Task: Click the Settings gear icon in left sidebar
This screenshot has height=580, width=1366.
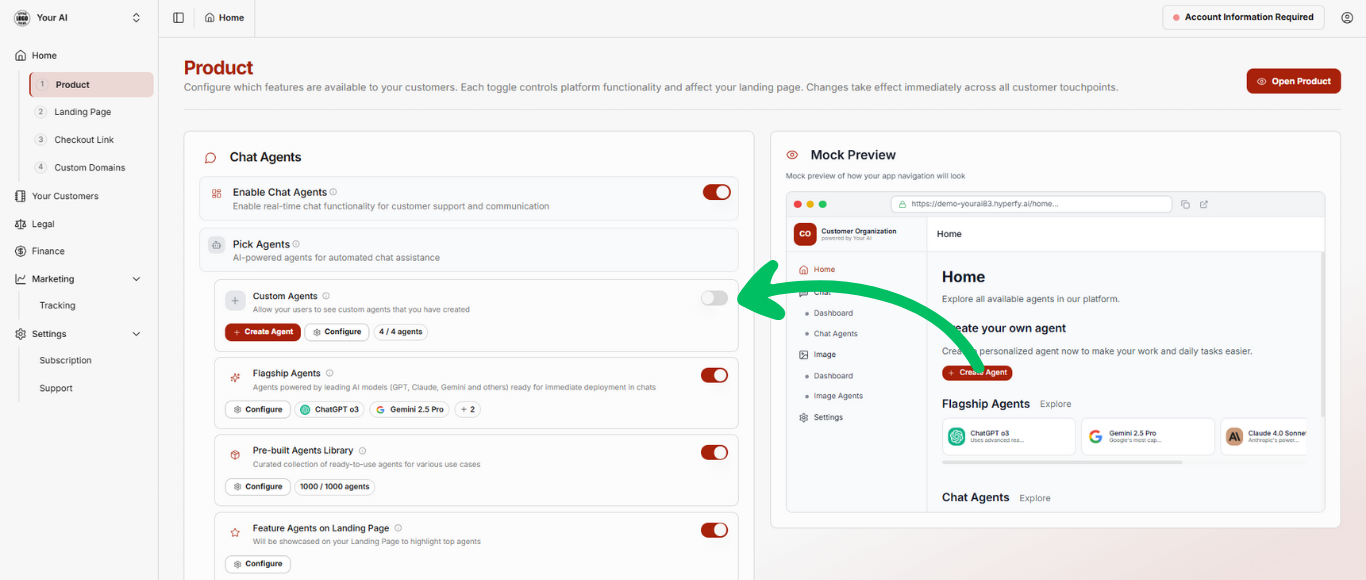Action: 21,334
